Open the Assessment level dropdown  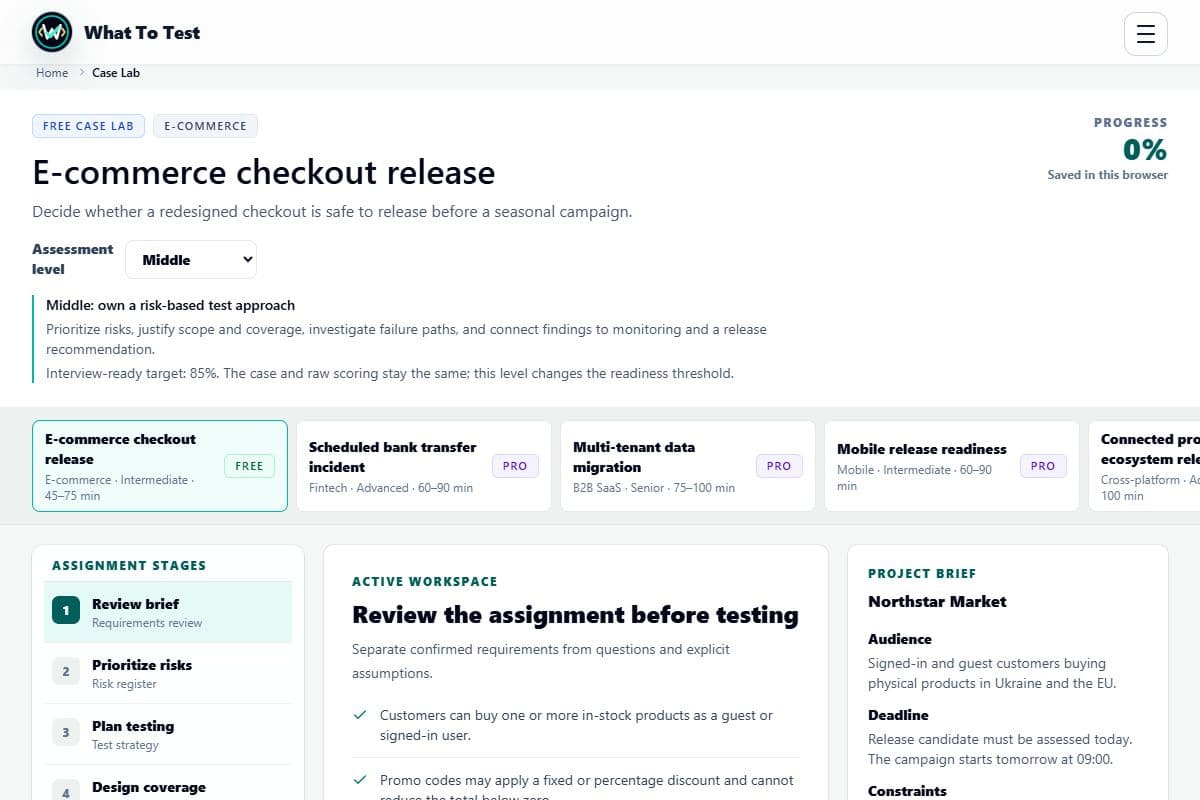[191, 260]
